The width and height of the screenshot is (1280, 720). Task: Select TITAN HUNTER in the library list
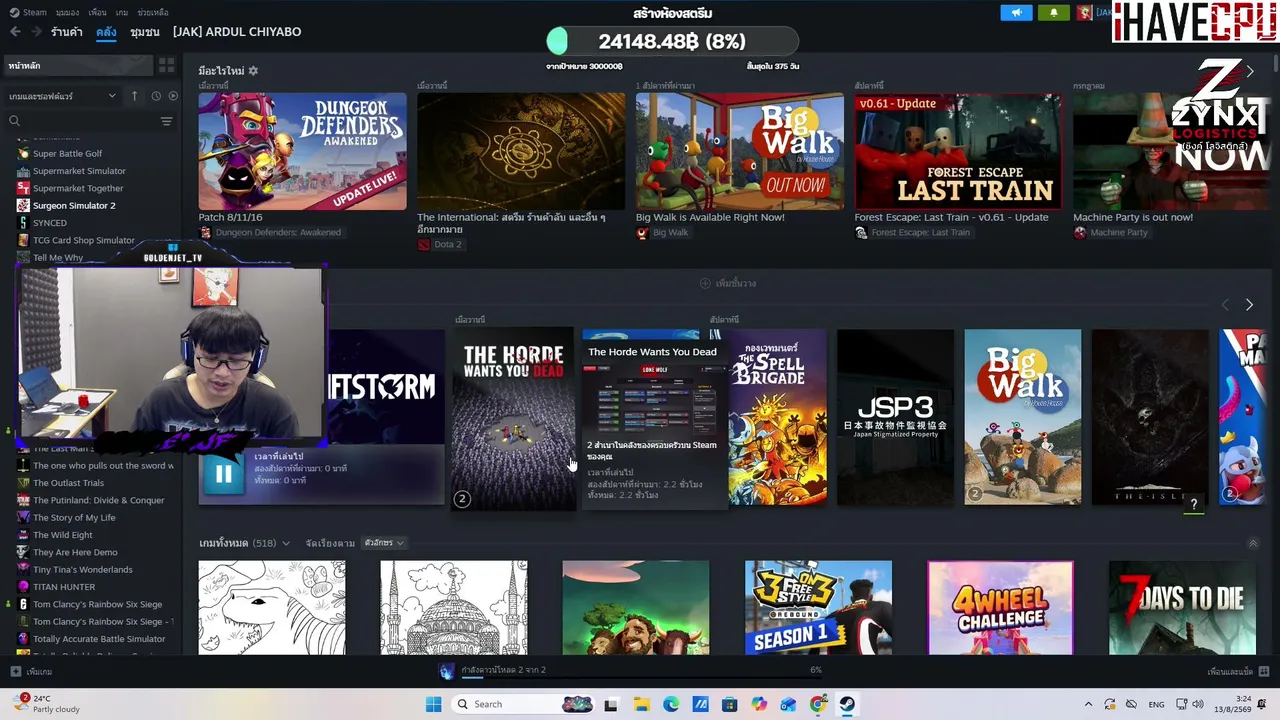point(64,587)
